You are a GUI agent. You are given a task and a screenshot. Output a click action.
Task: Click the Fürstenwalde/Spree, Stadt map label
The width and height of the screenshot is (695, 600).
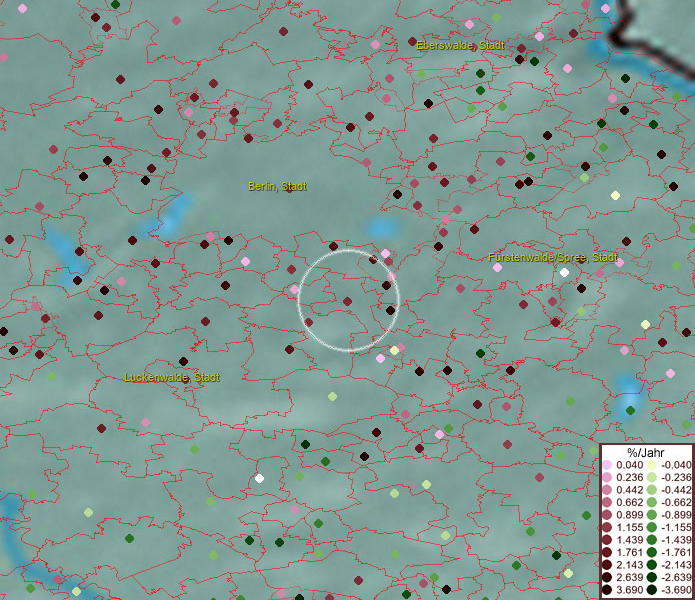pos(553,257)
